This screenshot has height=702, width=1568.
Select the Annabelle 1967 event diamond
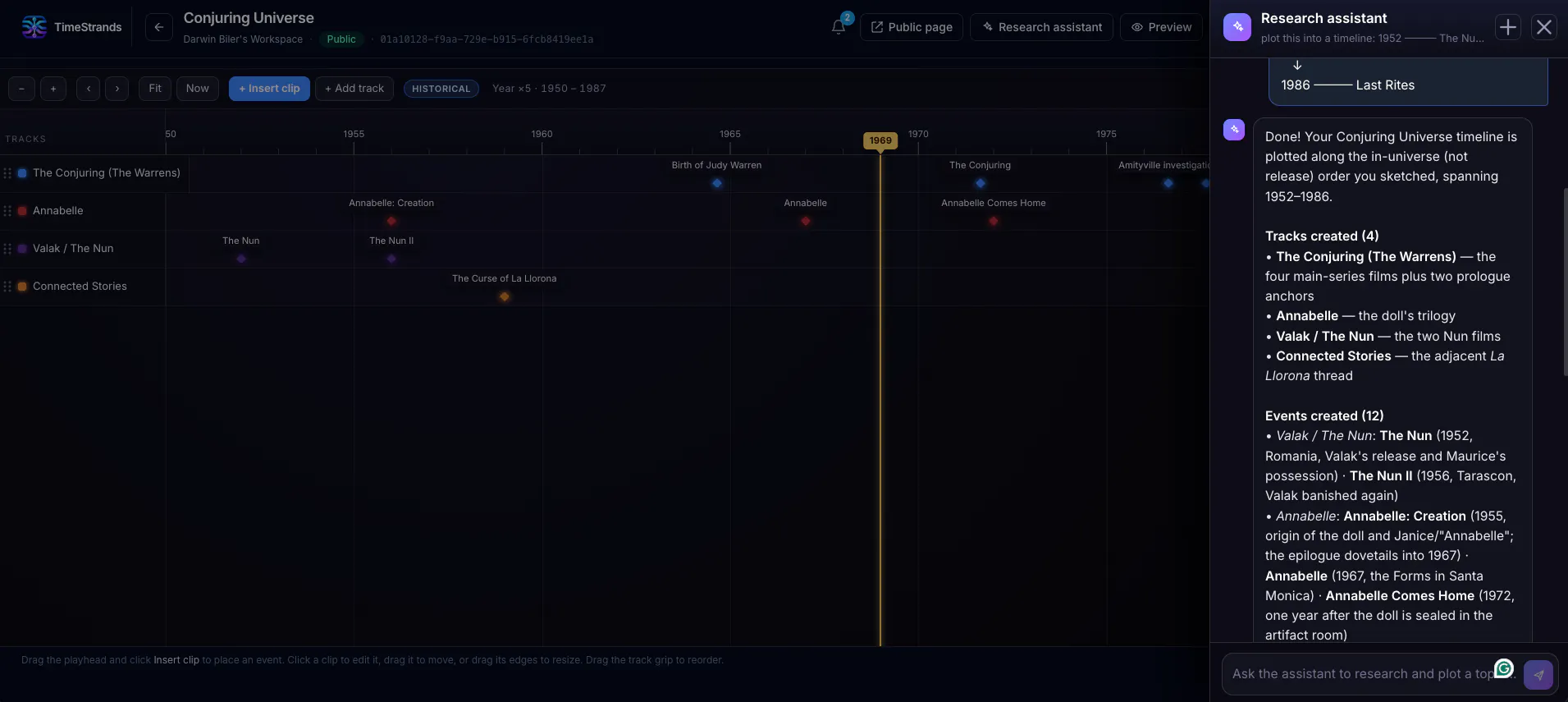[806, 221]
